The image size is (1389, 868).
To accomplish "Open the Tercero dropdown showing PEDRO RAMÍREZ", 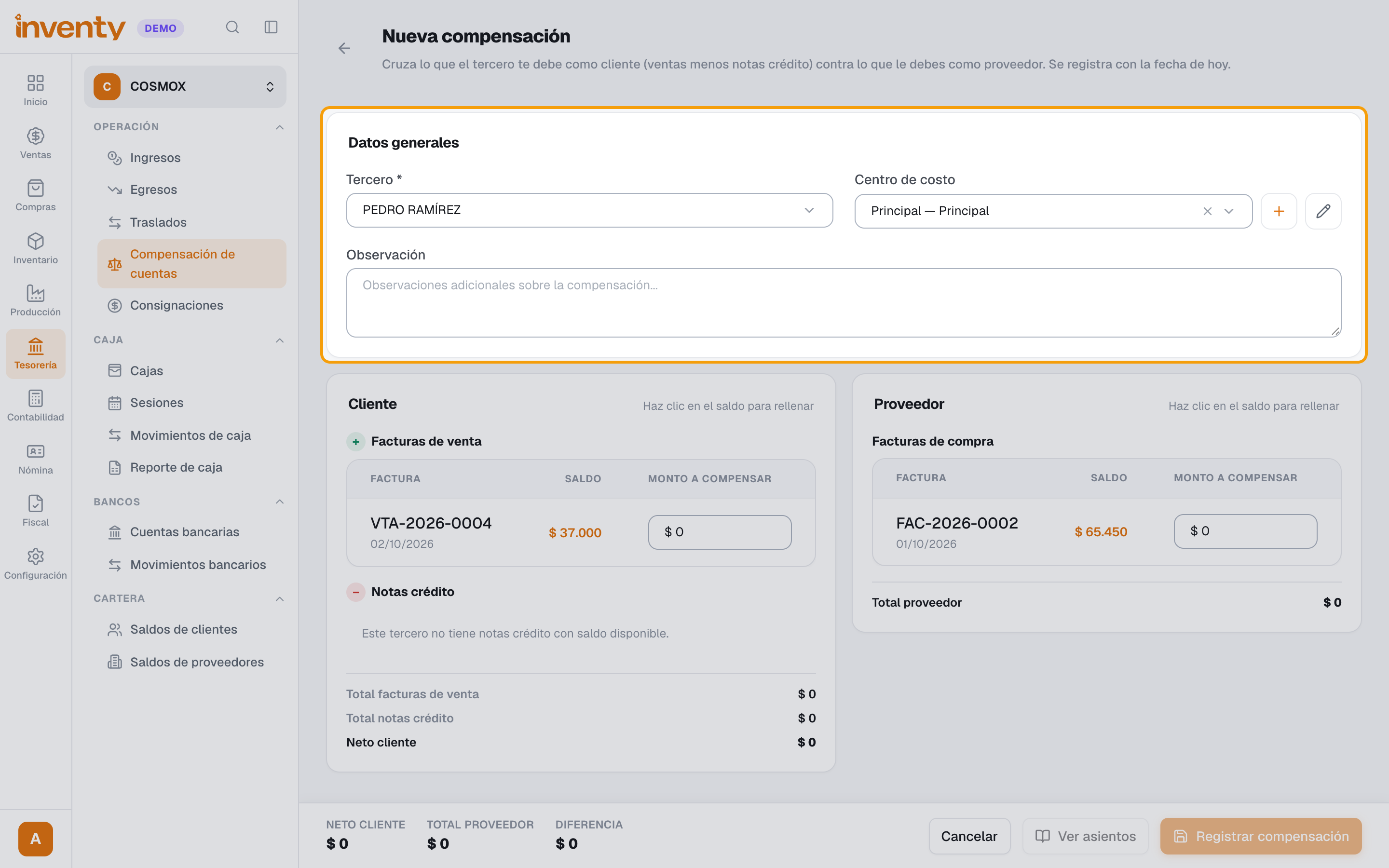I will pyautogui.click(x=589, y=210).
